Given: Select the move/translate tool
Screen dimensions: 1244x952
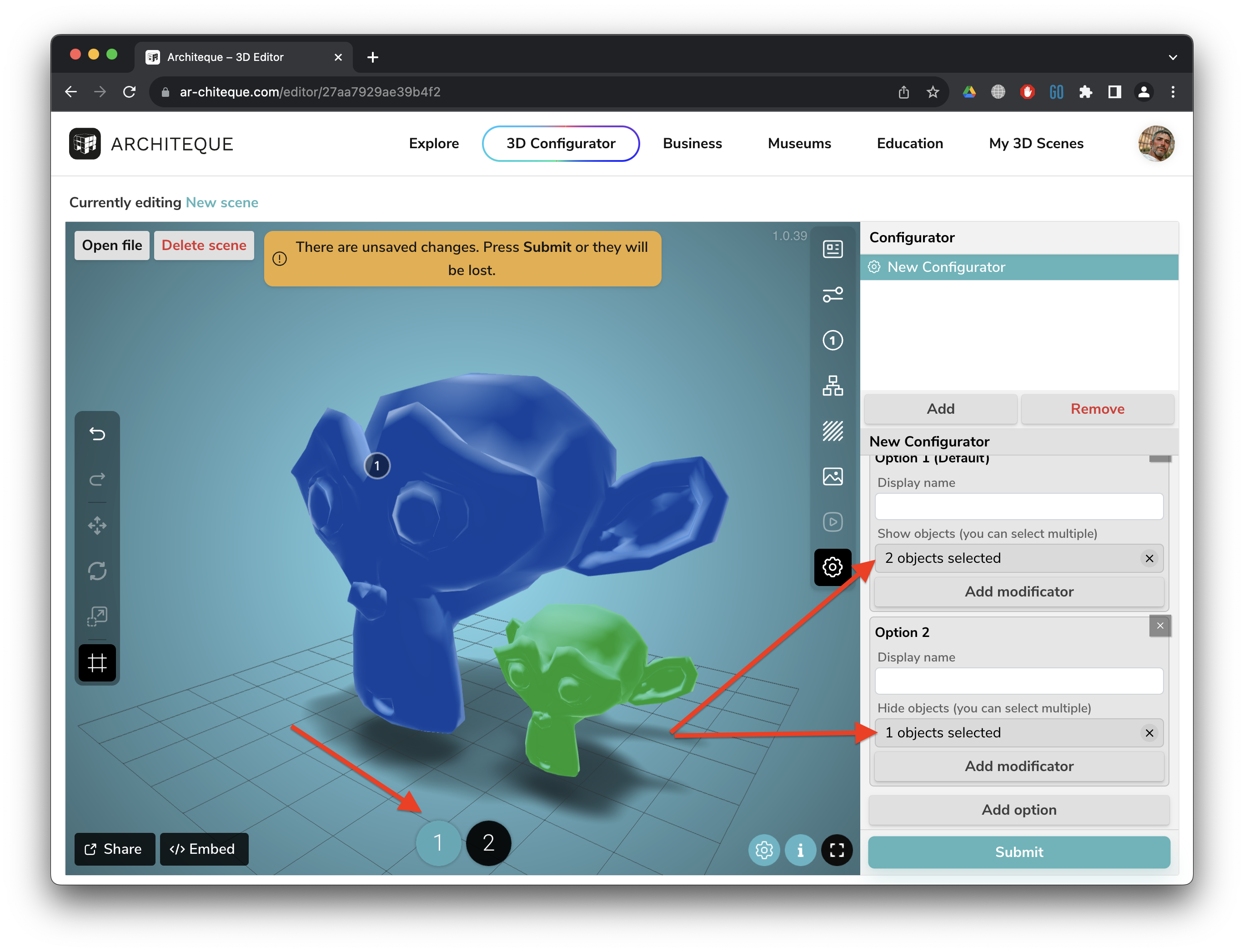Looking at the screenshot, I should pos(97,525).
